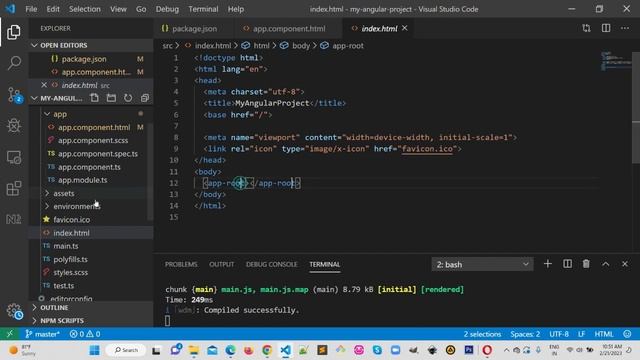This screenshot has height=360, width=640.
Task: Follow the favicon.ico link in code
Action: click(x=427, y=149)
